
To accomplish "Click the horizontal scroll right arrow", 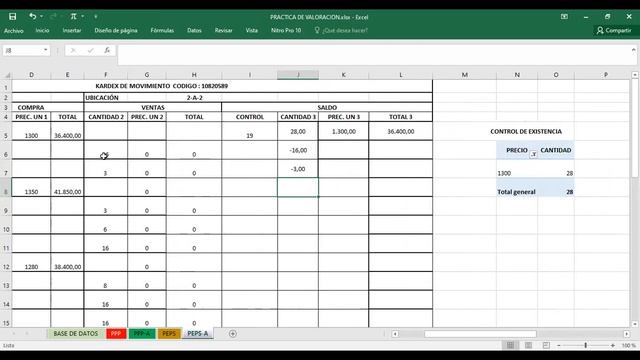I will click(x=627, y=334).
